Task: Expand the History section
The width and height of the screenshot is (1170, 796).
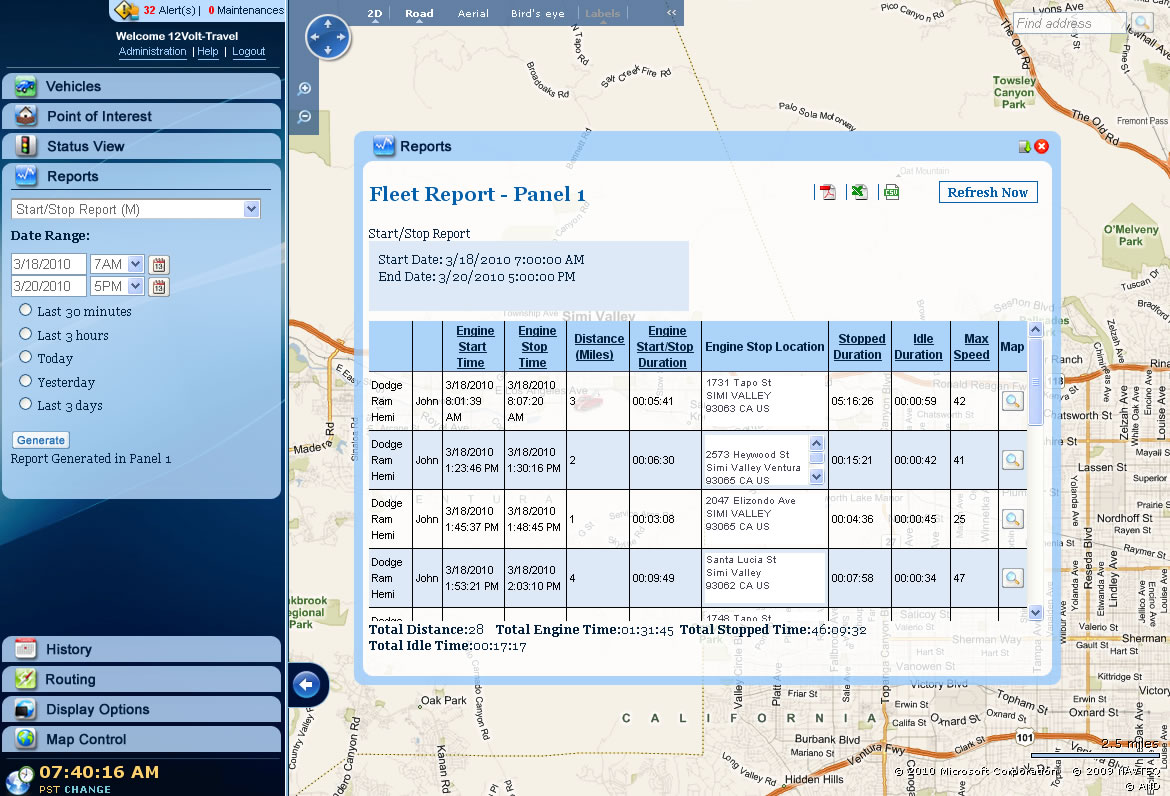Action: pos(142,649)
